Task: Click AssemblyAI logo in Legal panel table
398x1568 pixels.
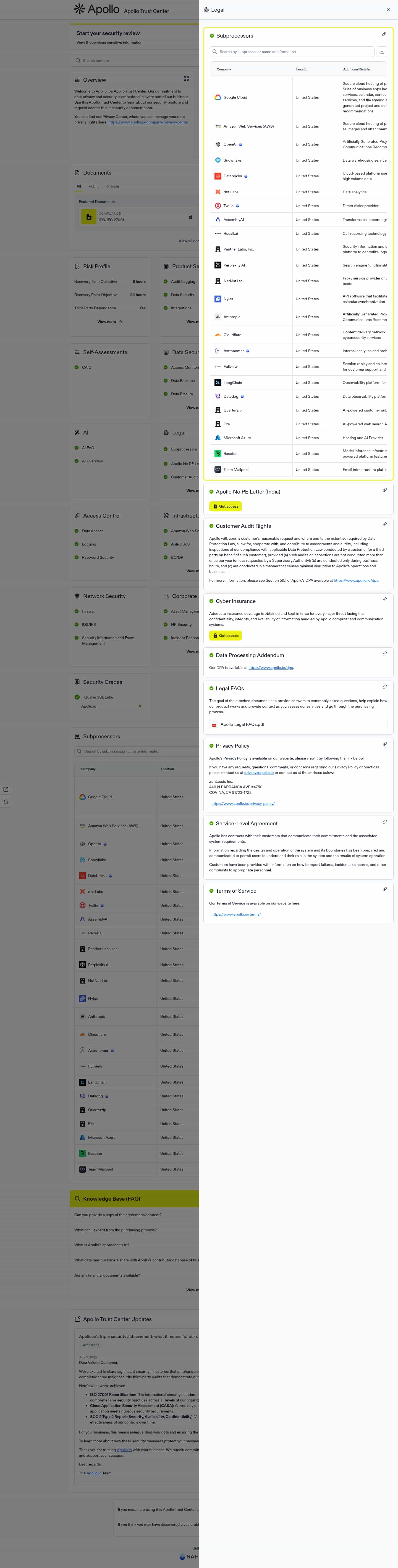Action: pyautogui.click(x=218, y=220)
